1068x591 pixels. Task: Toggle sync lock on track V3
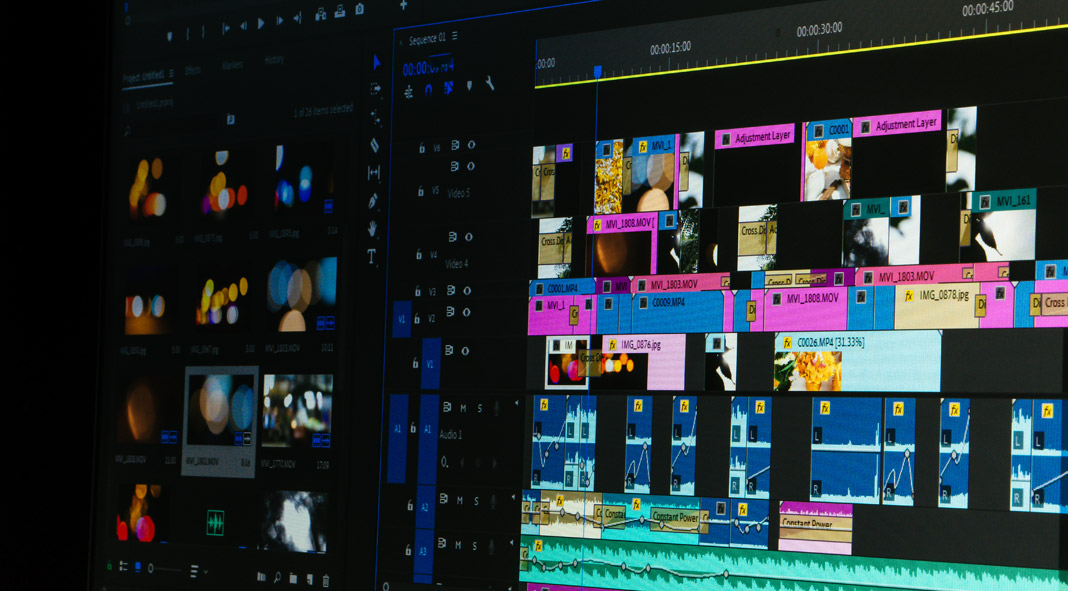point(450,290)
